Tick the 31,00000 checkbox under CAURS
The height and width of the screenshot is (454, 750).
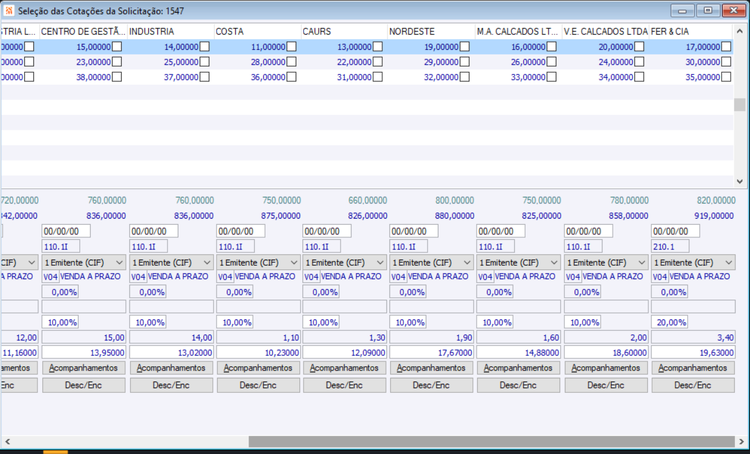point(378,77)
